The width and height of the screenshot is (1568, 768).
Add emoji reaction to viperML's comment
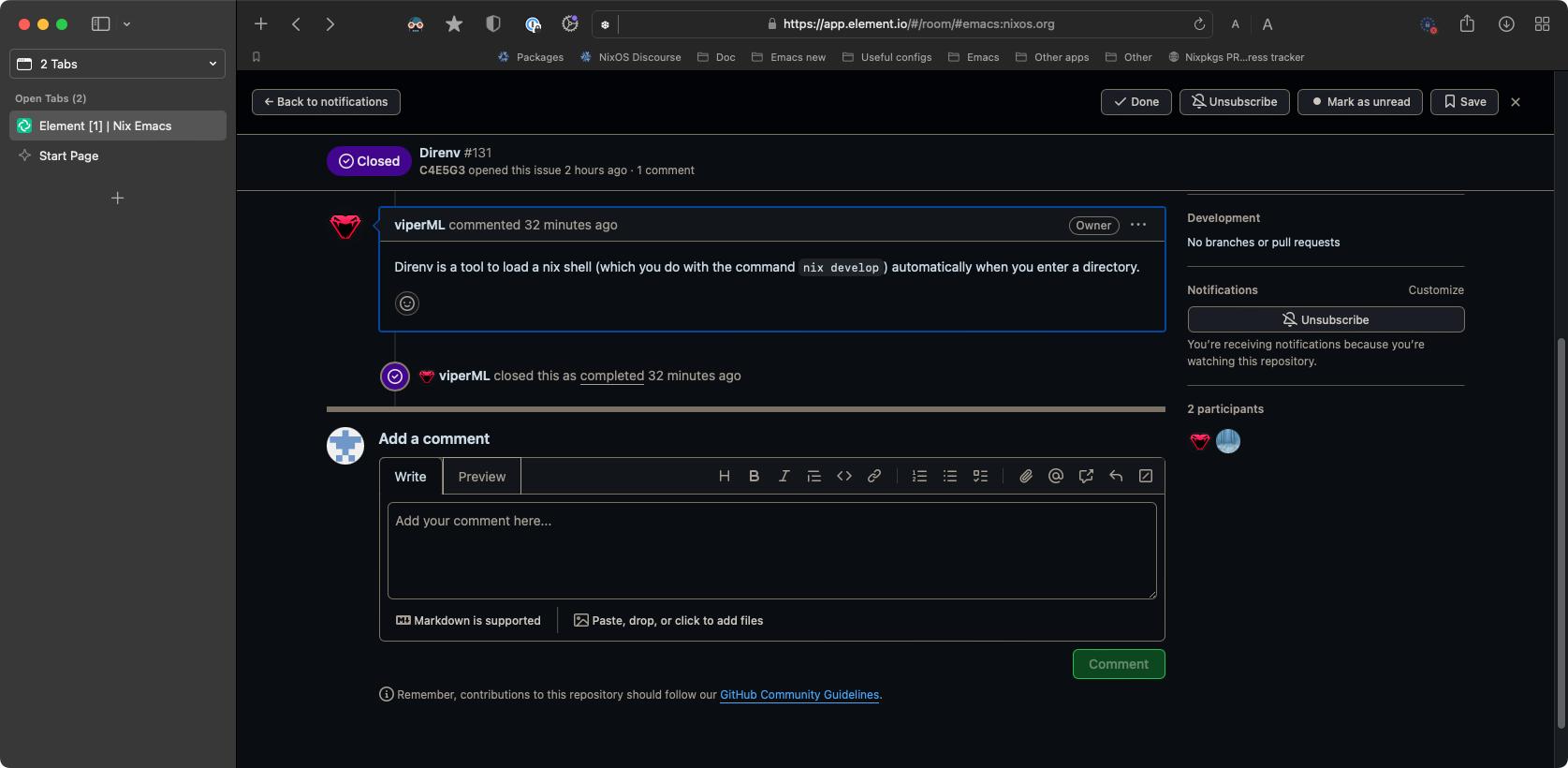coord(406,303)
